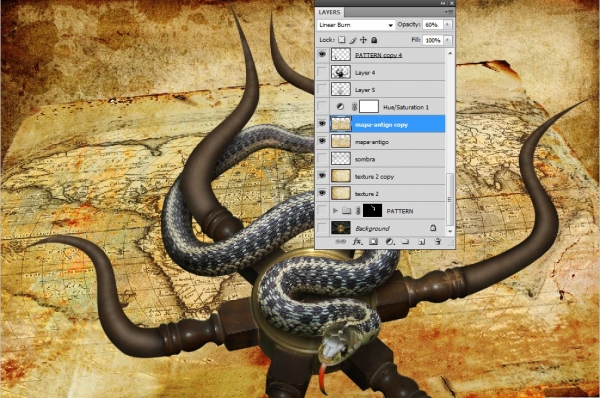This screenshot has height=398, width=600.
Task: Enable lock all icon
Action: pyautogui.click(x=374, y=40)
